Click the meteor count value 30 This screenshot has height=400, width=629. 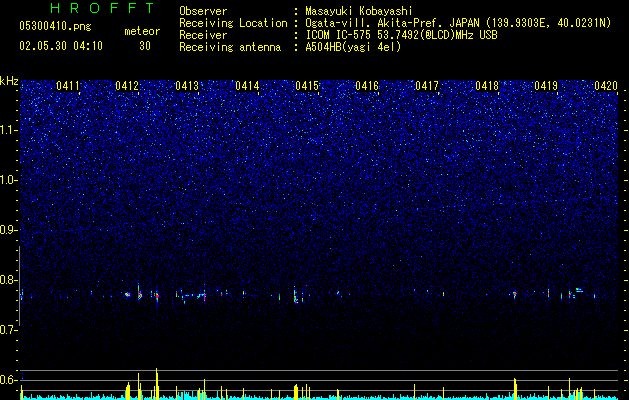(x=145, y=46)
